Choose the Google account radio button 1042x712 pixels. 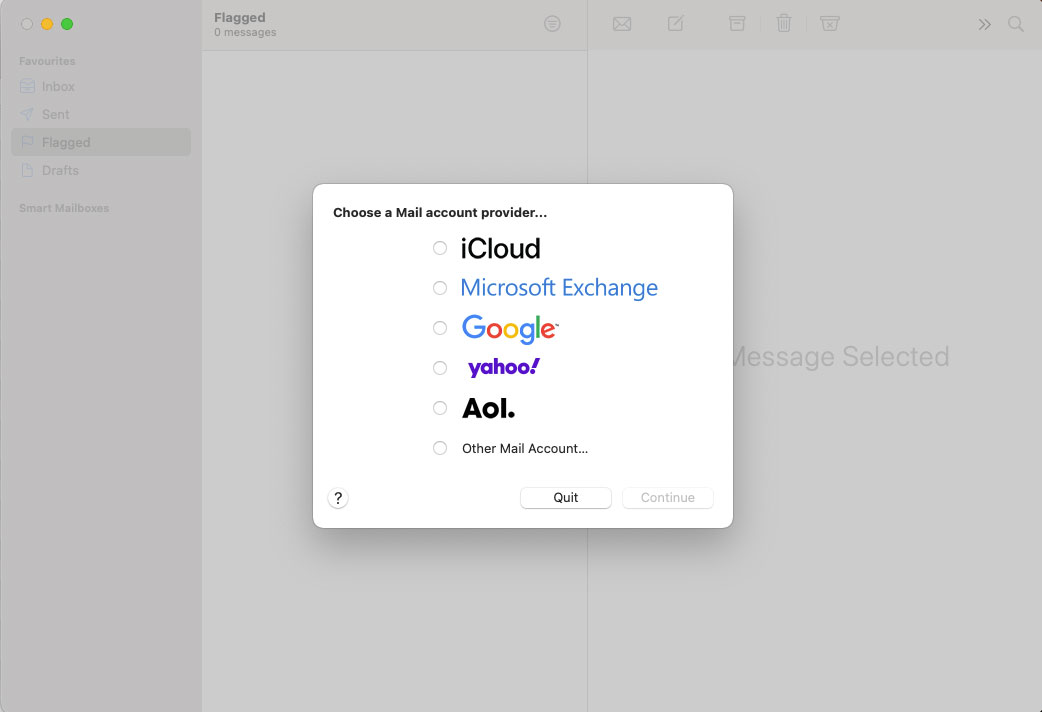pos(440,328)
